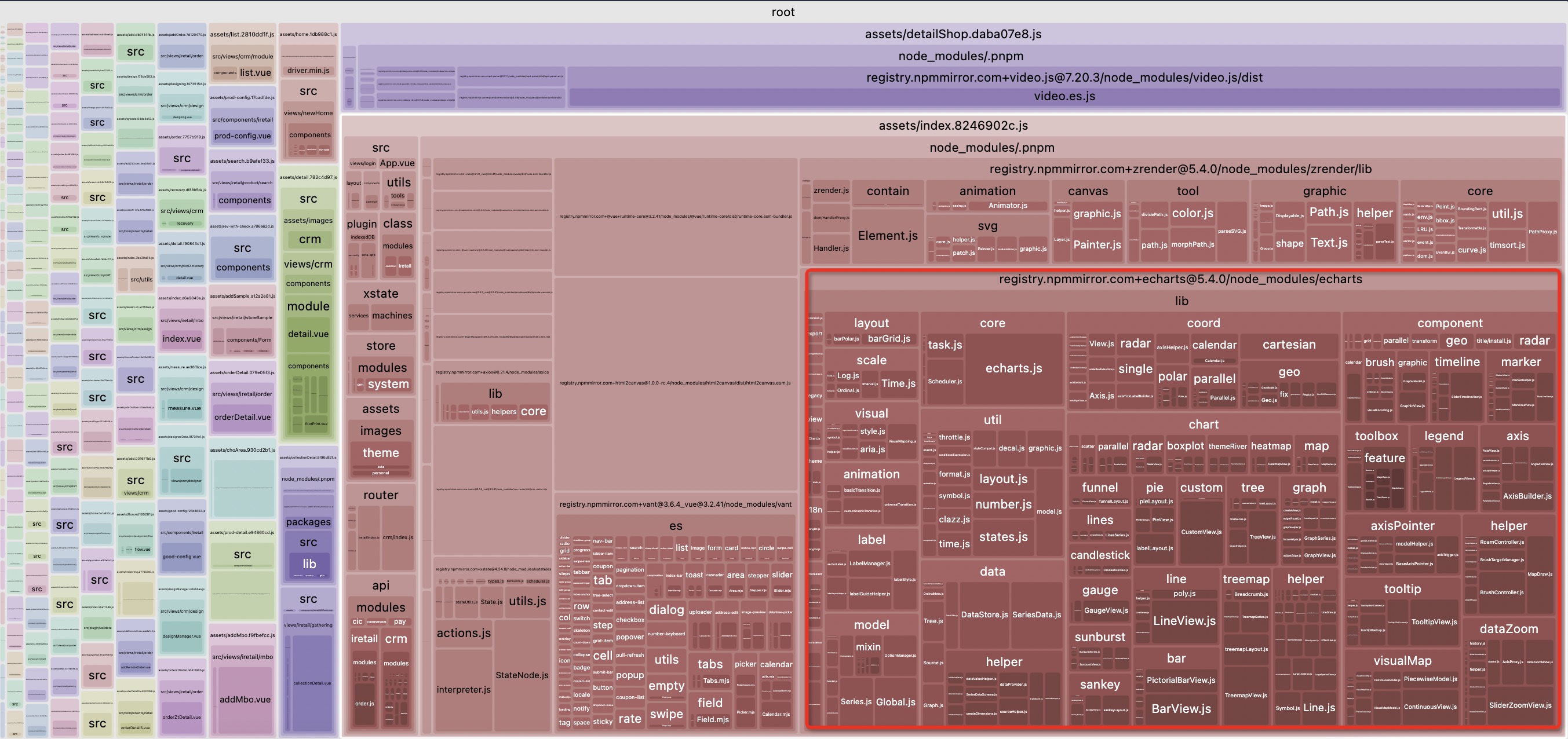Select the StateNode.js block in xstate
1568x739 pixels.
(522, 675)
